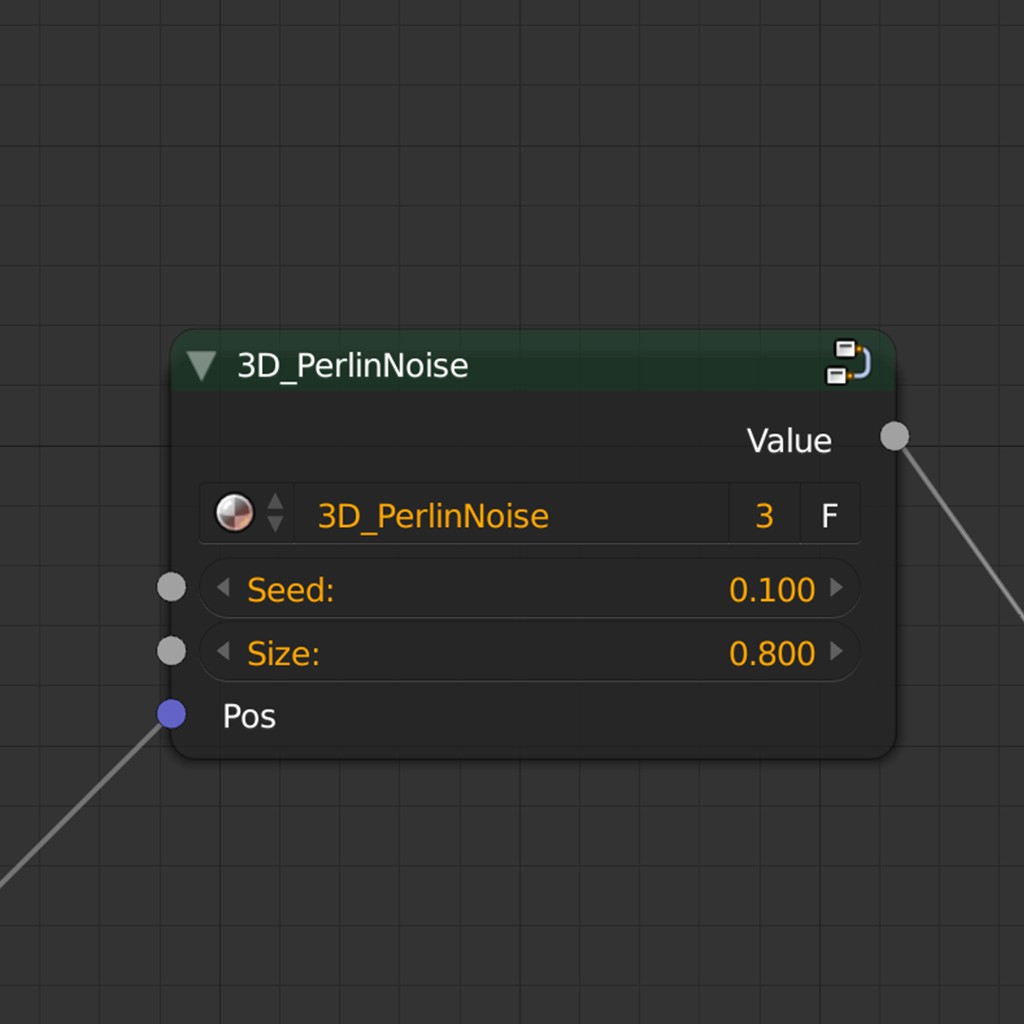This screenshot has height=1024, width=1024.
Task: Click the users count 3 button
Action: coord(765,514)
